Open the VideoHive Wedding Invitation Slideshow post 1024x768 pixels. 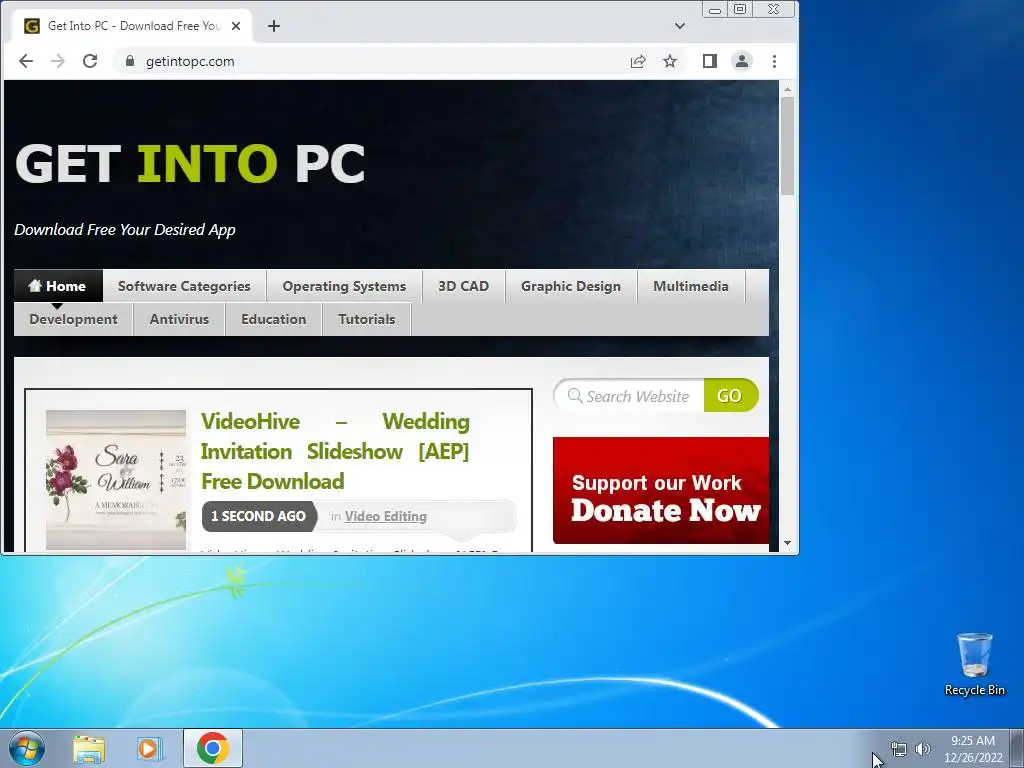point(335,451)
